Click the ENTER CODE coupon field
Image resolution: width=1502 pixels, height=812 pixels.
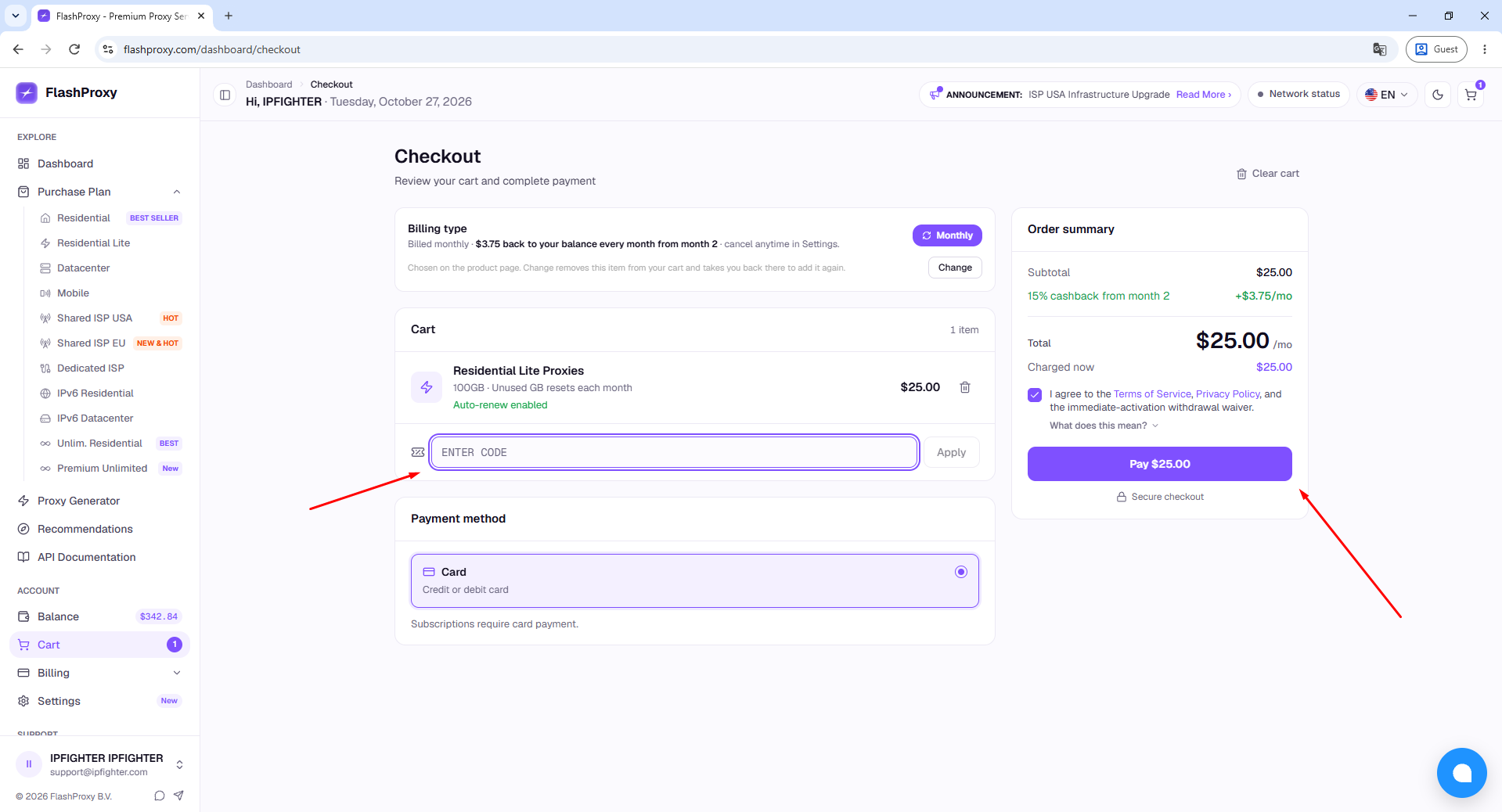coord(674,452)
